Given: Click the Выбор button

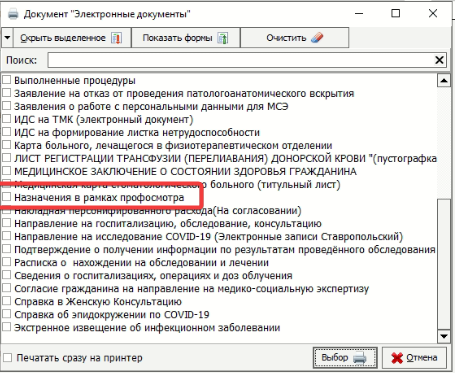Looking at the screenshot, I should [x=345, y=358].
